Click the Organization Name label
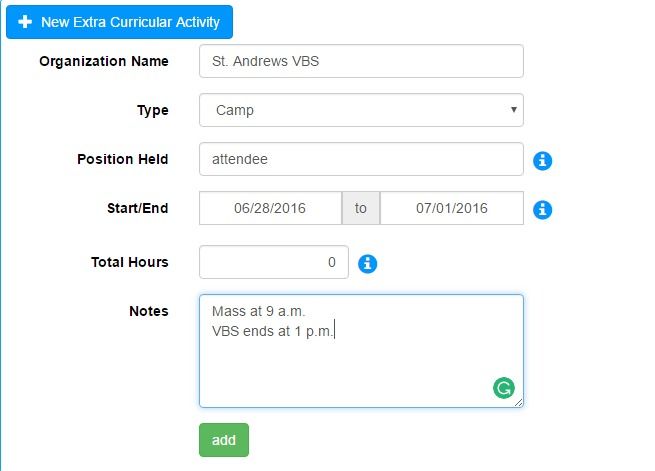 [104, 61]
